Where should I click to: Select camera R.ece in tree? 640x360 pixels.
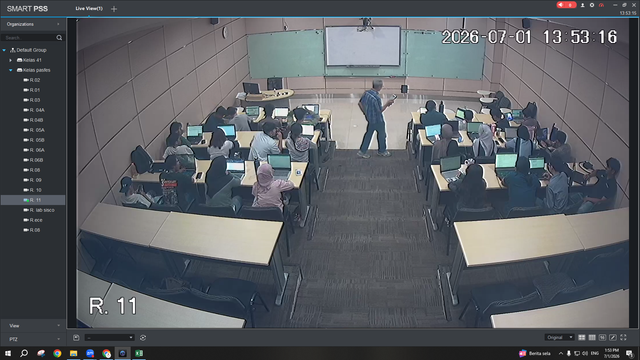[x=36, y=220]
